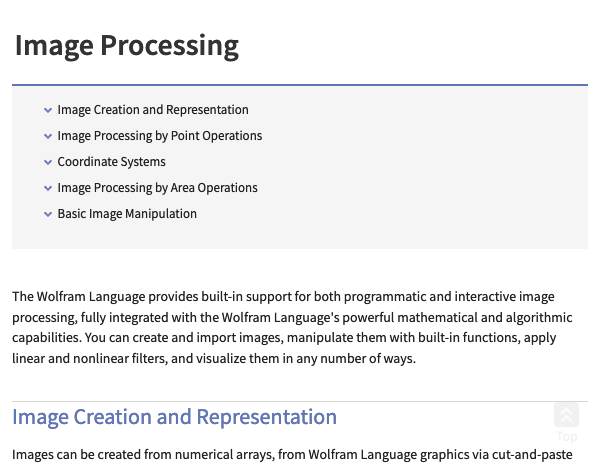
Task: Navigate to Basic Image Manipulation section
Action: [127, 214]
